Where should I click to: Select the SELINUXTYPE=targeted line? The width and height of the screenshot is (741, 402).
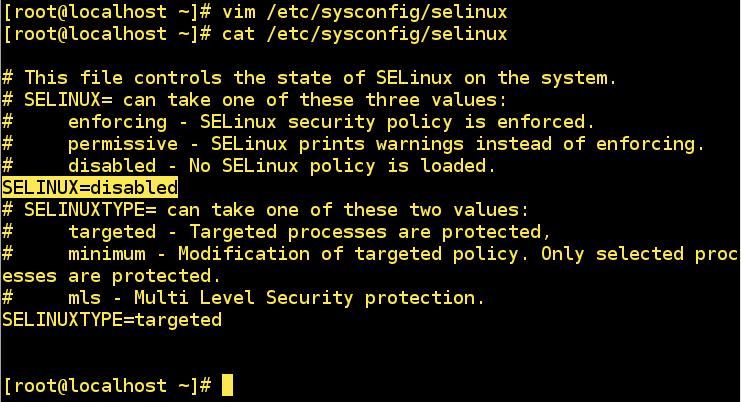tap(112, 320)
